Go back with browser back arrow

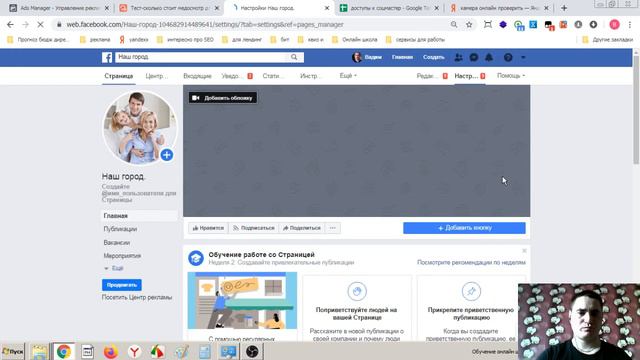click(x=10, y=25)
